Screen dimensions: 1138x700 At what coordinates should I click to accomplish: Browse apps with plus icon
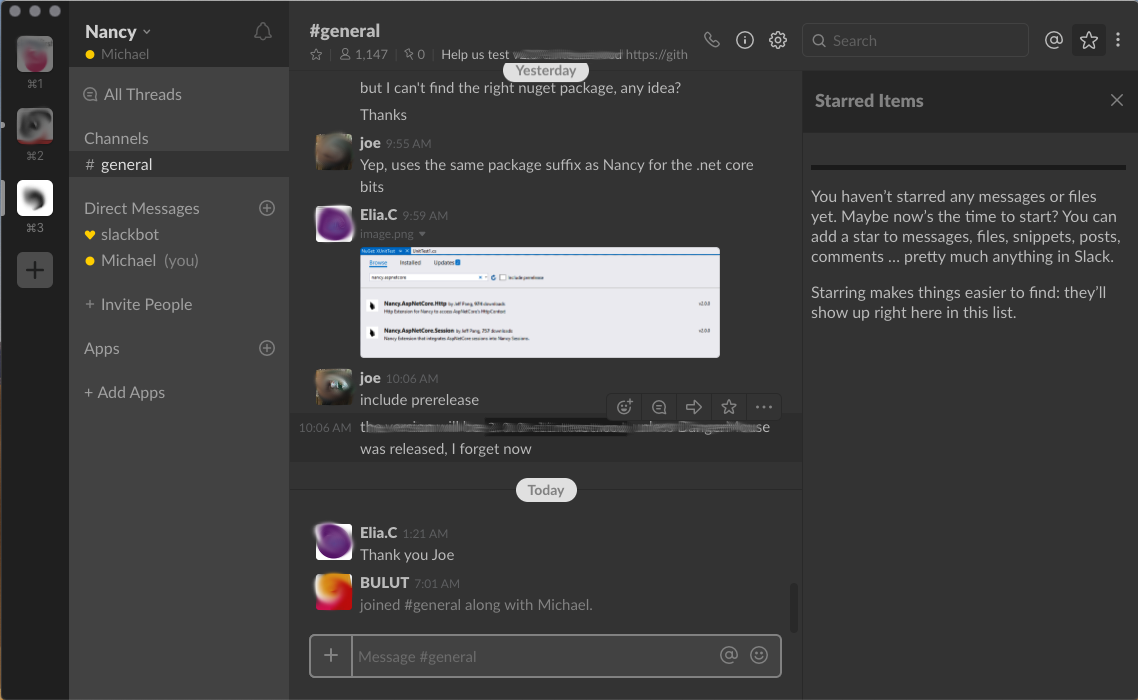click(267, 348)
